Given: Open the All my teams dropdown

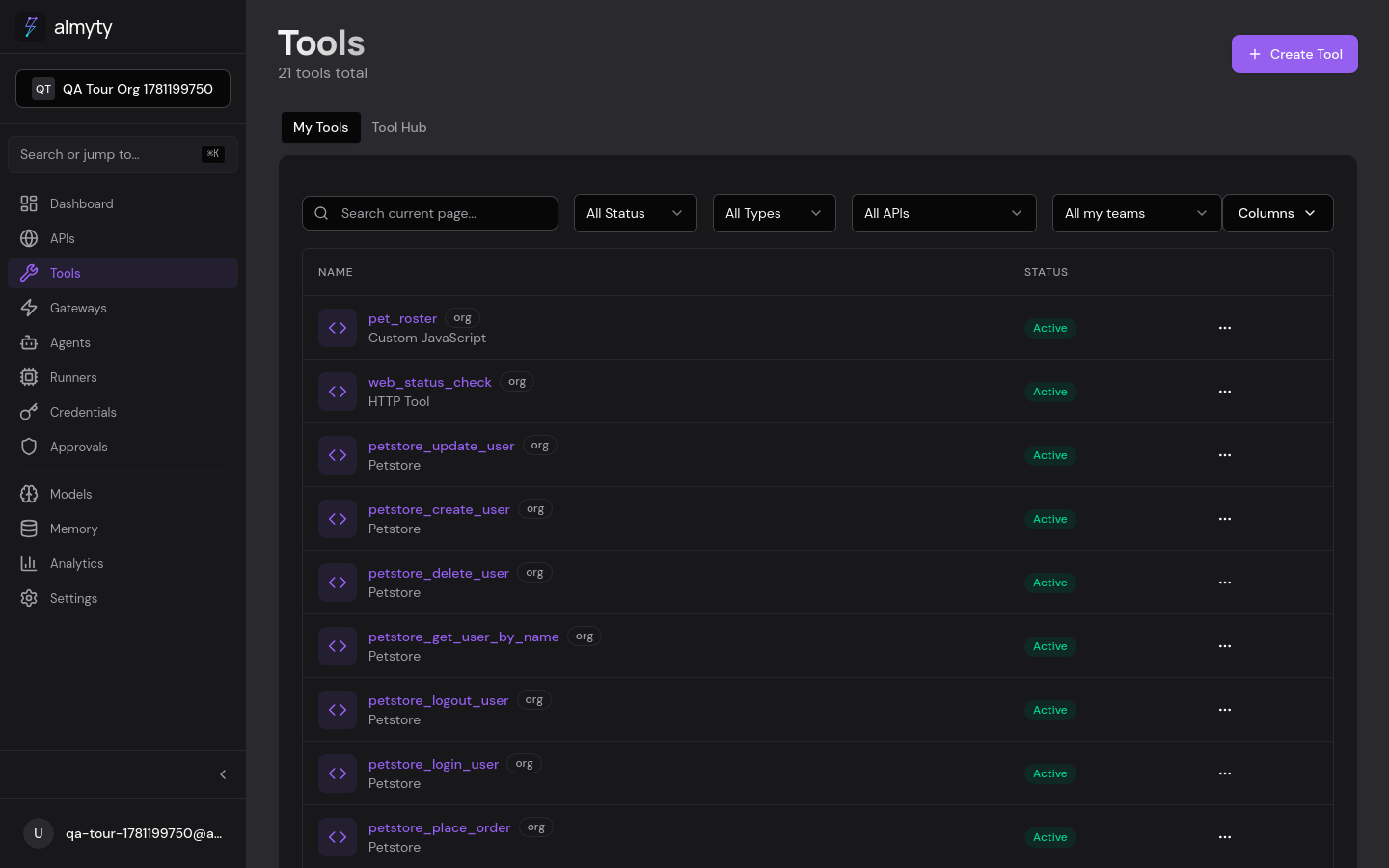Looking at the screenshot, I should click(1136, 213).
